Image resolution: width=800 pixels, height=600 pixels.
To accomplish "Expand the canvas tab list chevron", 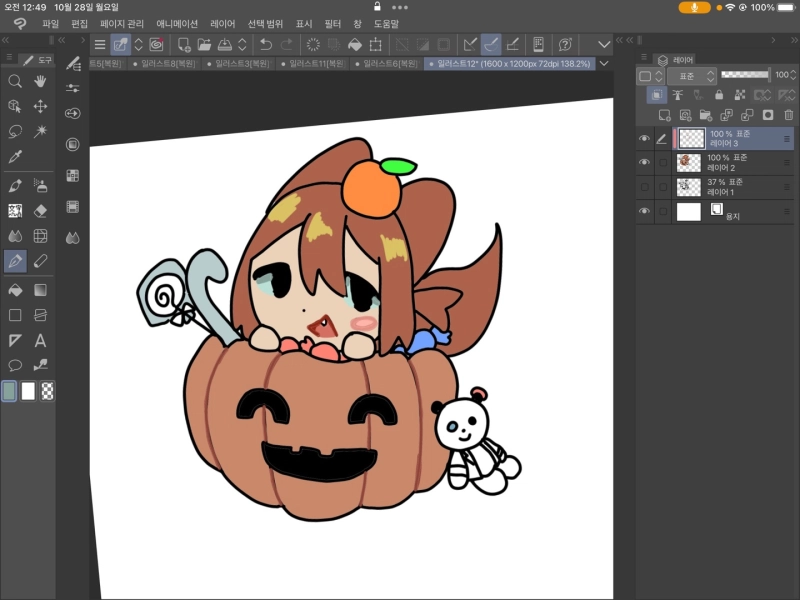I will pyautogui.click(x=603, y=63).
